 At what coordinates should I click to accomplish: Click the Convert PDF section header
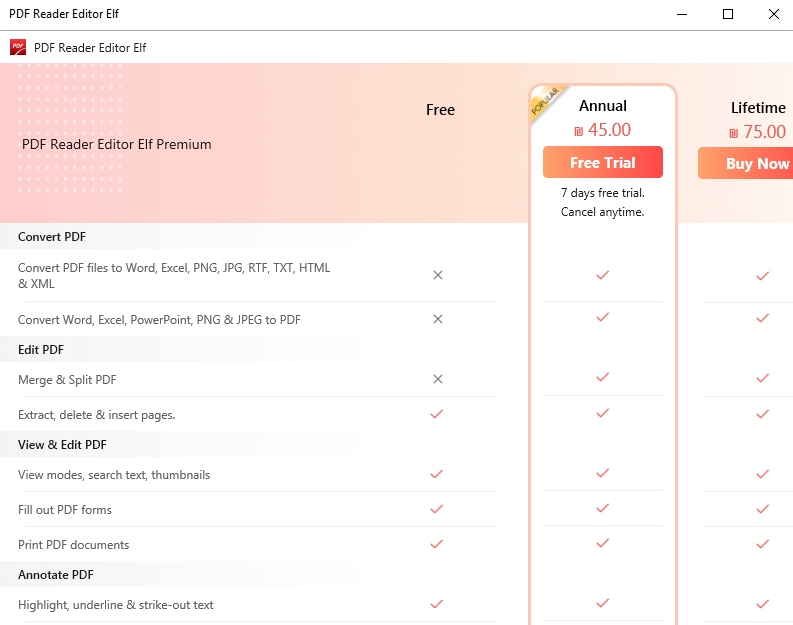[x=52, y=237]
